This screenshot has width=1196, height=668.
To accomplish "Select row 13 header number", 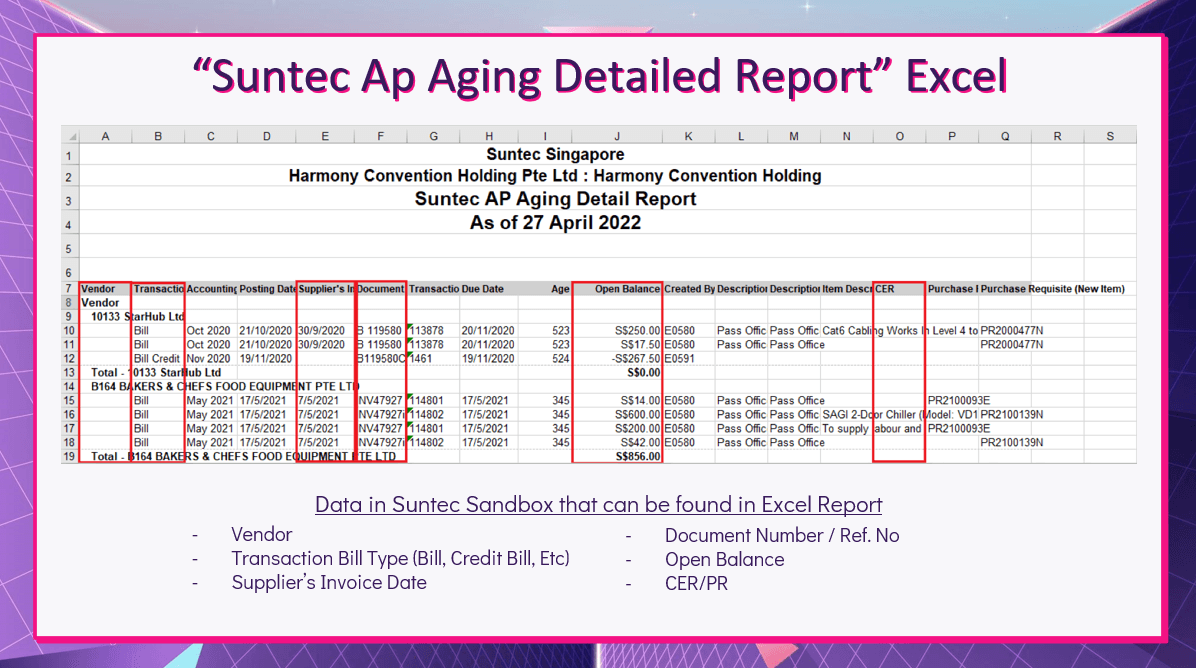I will click(69, 373).
